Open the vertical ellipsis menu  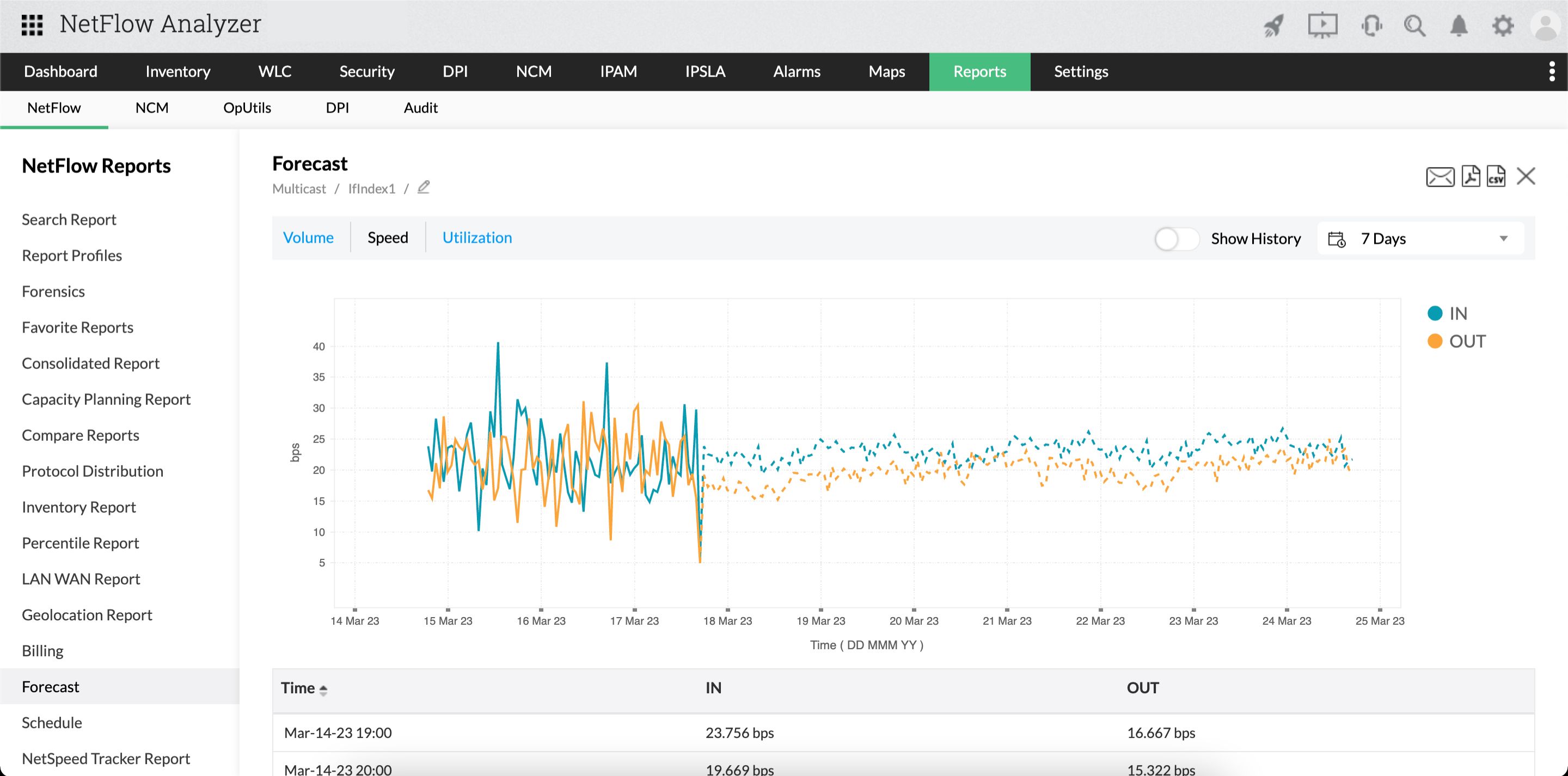coord(1553,71)
